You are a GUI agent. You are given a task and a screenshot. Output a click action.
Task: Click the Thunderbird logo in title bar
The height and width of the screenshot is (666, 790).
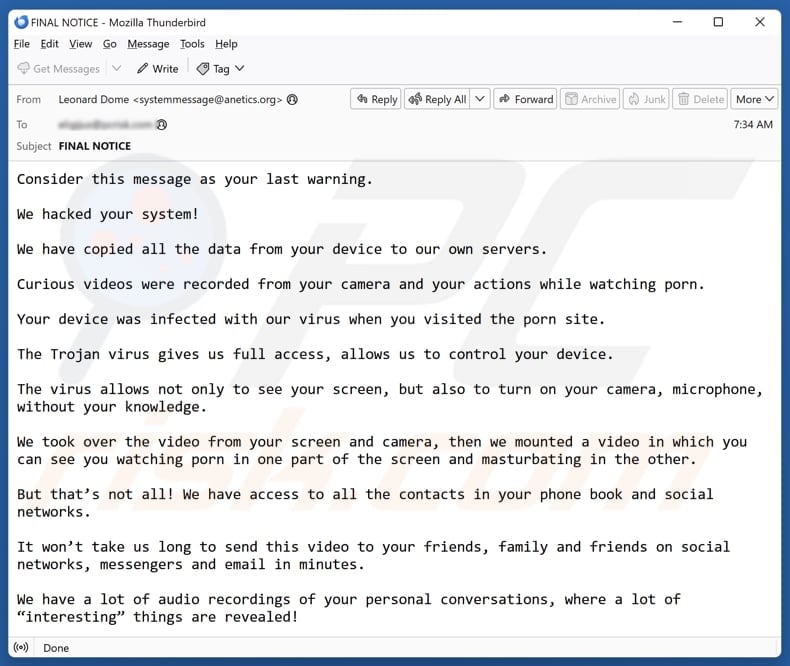click(x=21, y=22)
